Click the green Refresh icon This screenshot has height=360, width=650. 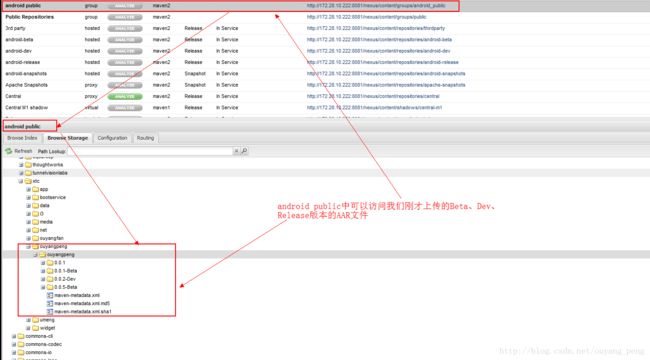pyautogui.click(x=8, y=151)
